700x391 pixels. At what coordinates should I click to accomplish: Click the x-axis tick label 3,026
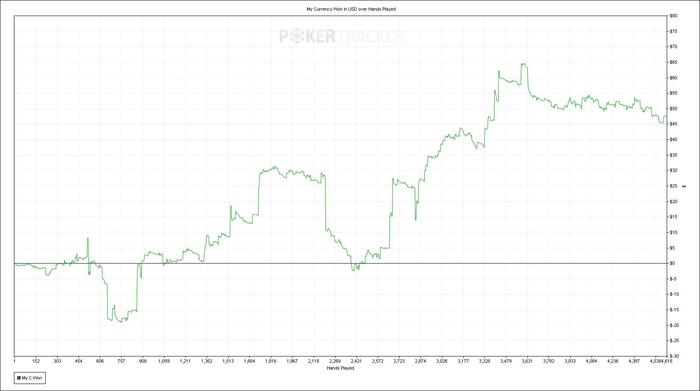point(442,361)
